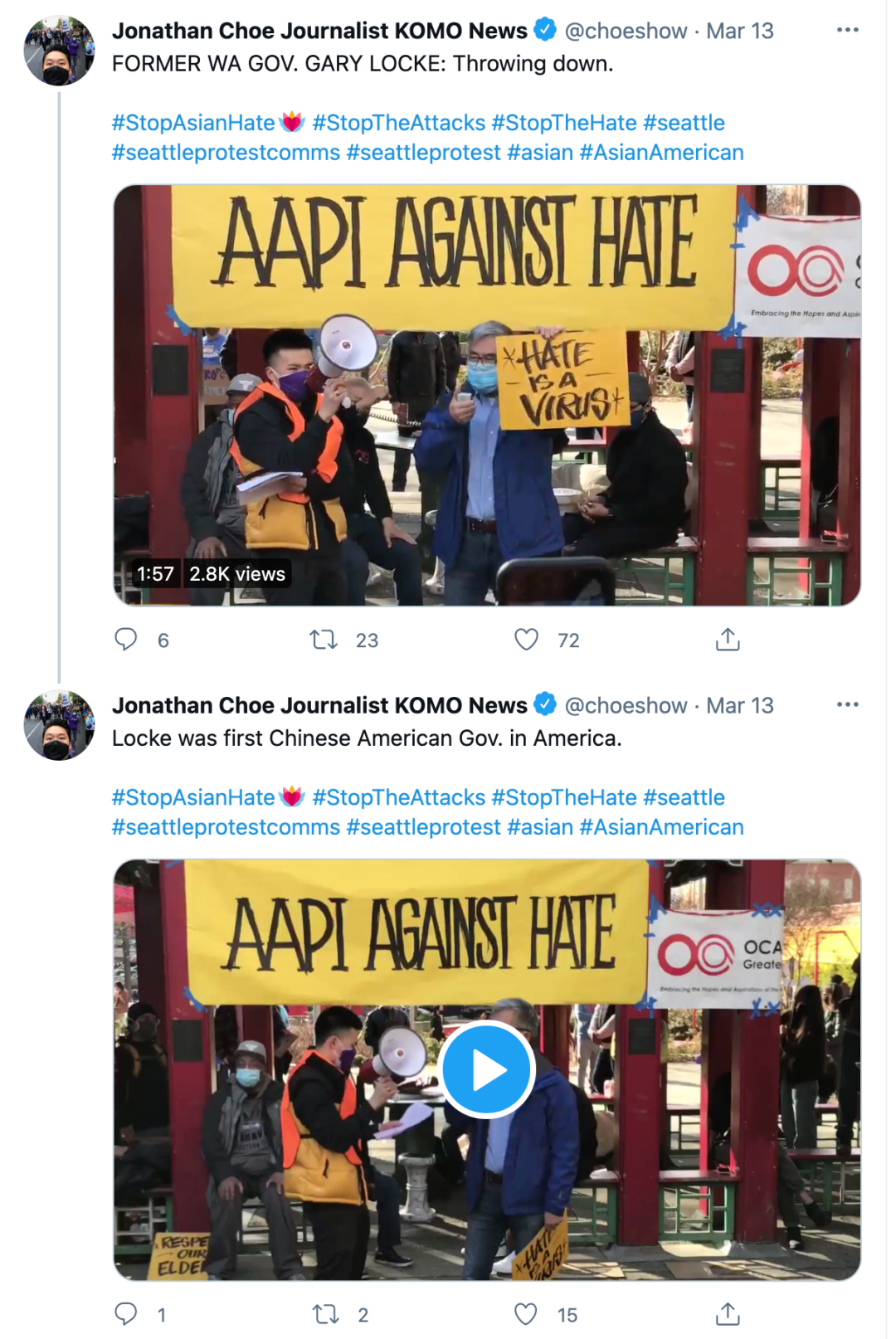Open Jonathan Choe's profile avatar on first tweet

(59, 51)
